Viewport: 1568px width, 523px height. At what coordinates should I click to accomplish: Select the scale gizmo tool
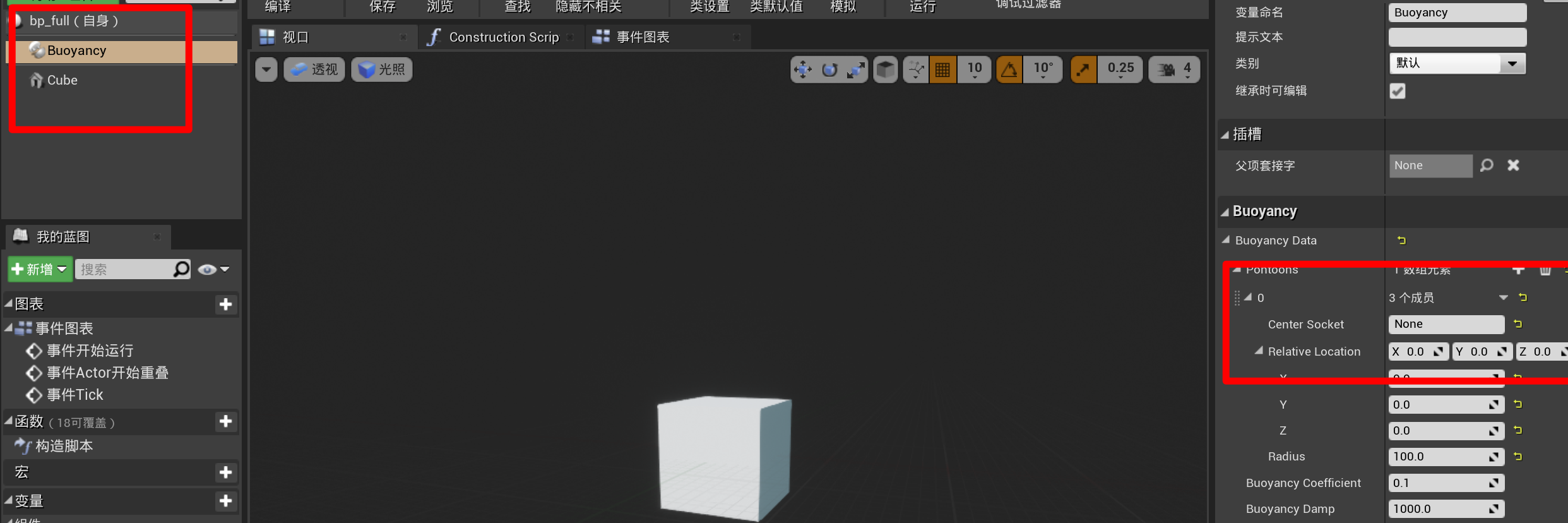(856, 69)
